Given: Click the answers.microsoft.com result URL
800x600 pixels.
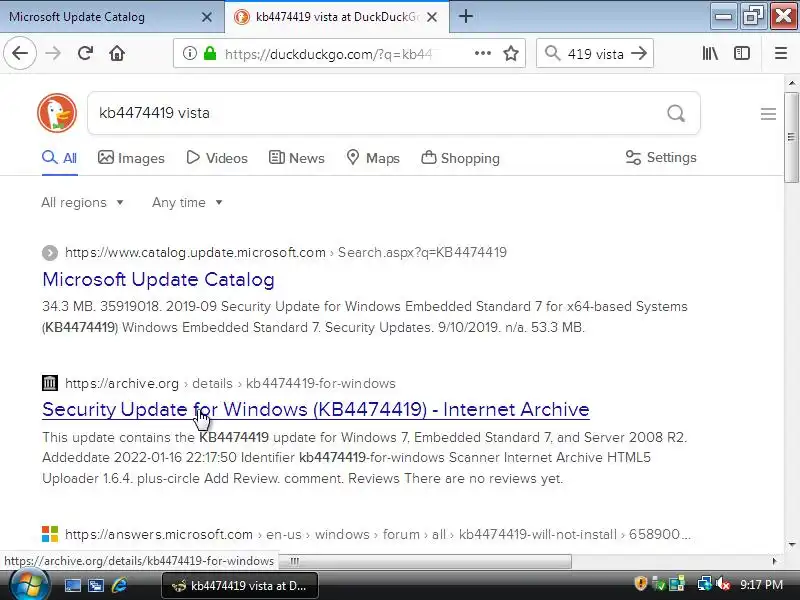Looking at the screenshot, I should [x=378, y=534].
